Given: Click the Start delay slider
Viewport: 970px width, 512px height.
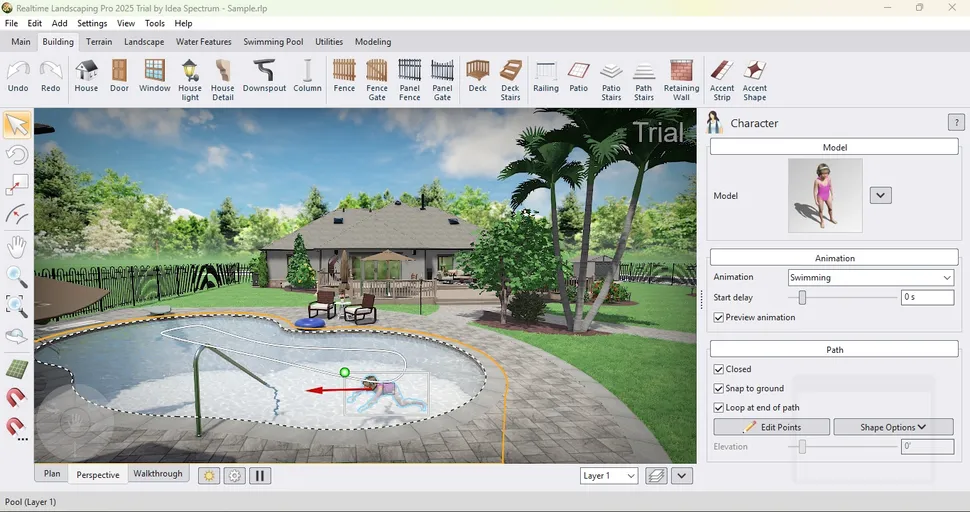Looking at the screenshot, I should (x=802, y=297).
